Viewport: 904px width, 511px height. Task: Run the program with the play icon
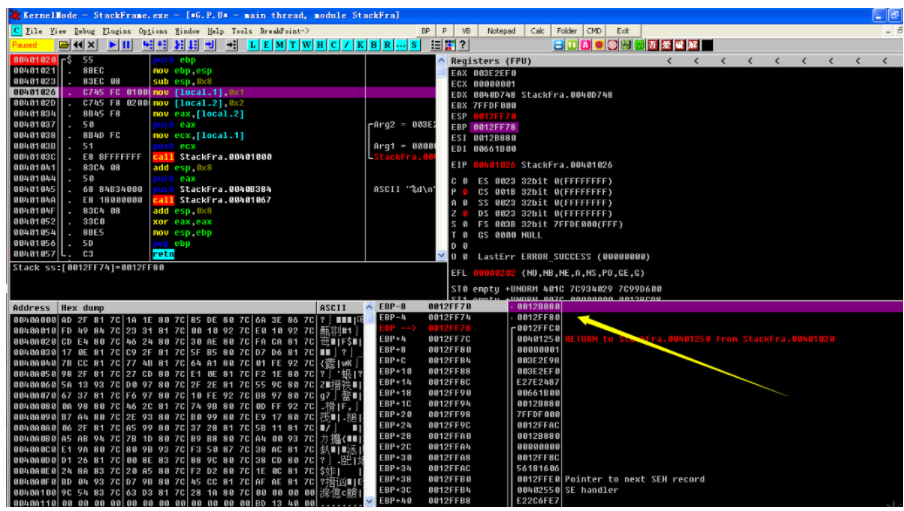click(x=112, y=45)
